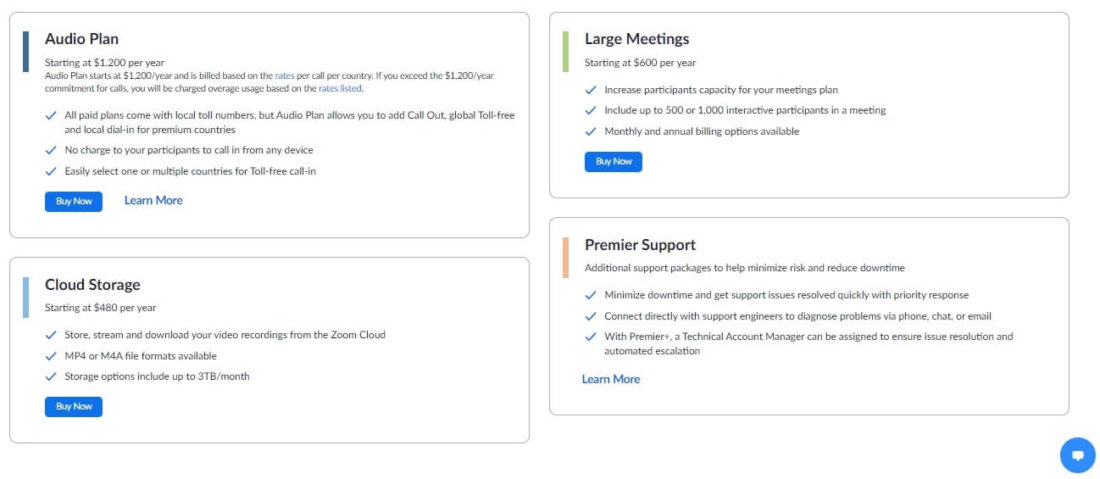Click the Audio Plan heading
The image size is (1100, 479).
(82, 39)
